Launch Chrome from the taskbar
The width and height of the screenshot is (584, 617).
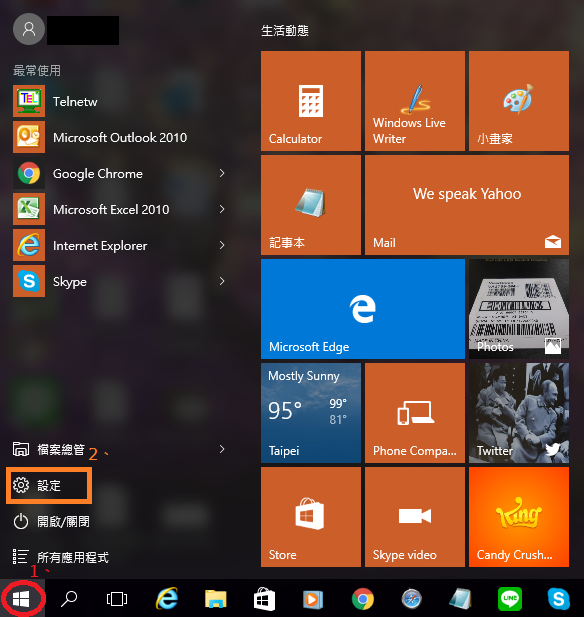point(362,599)
